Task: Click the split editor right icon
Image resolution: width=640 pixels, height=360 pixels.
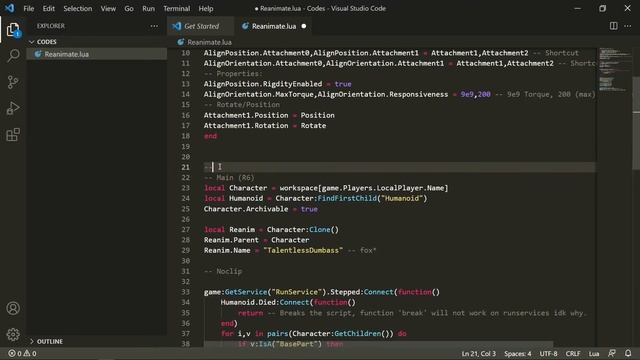Action: click(x=613, y=26)
